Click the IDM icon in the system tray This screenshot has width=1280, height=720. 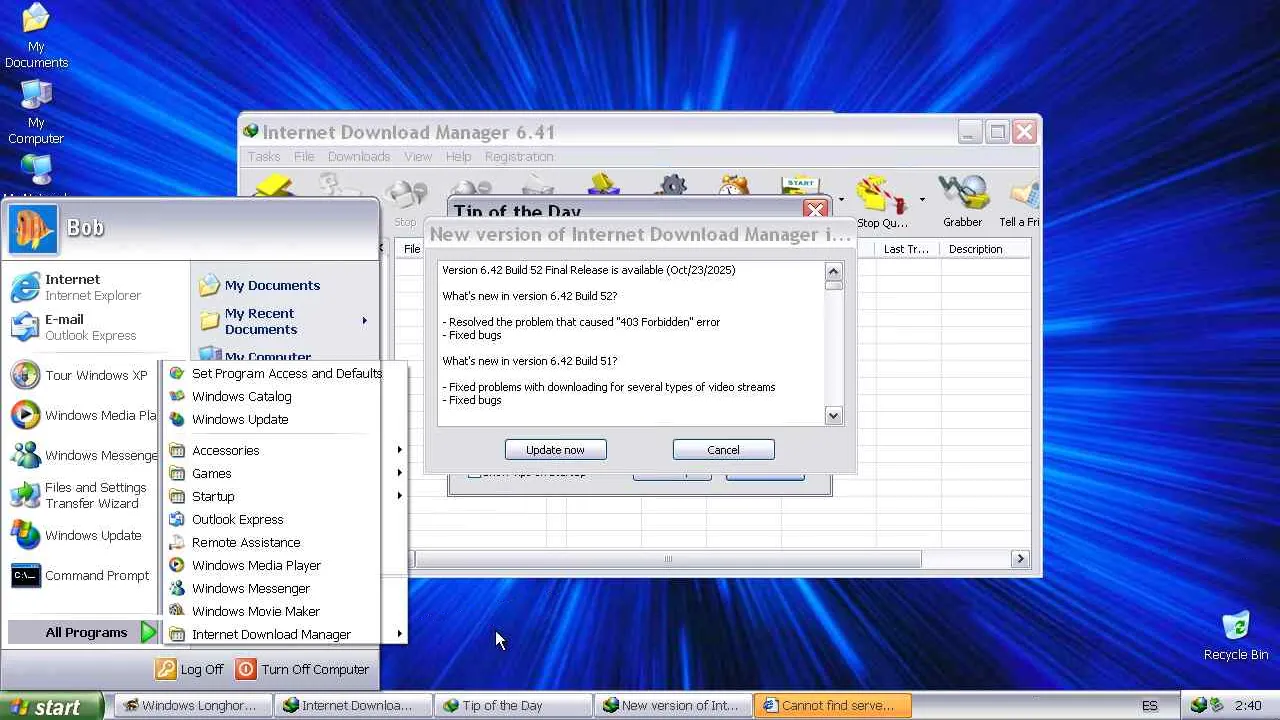click(1199, 706)
